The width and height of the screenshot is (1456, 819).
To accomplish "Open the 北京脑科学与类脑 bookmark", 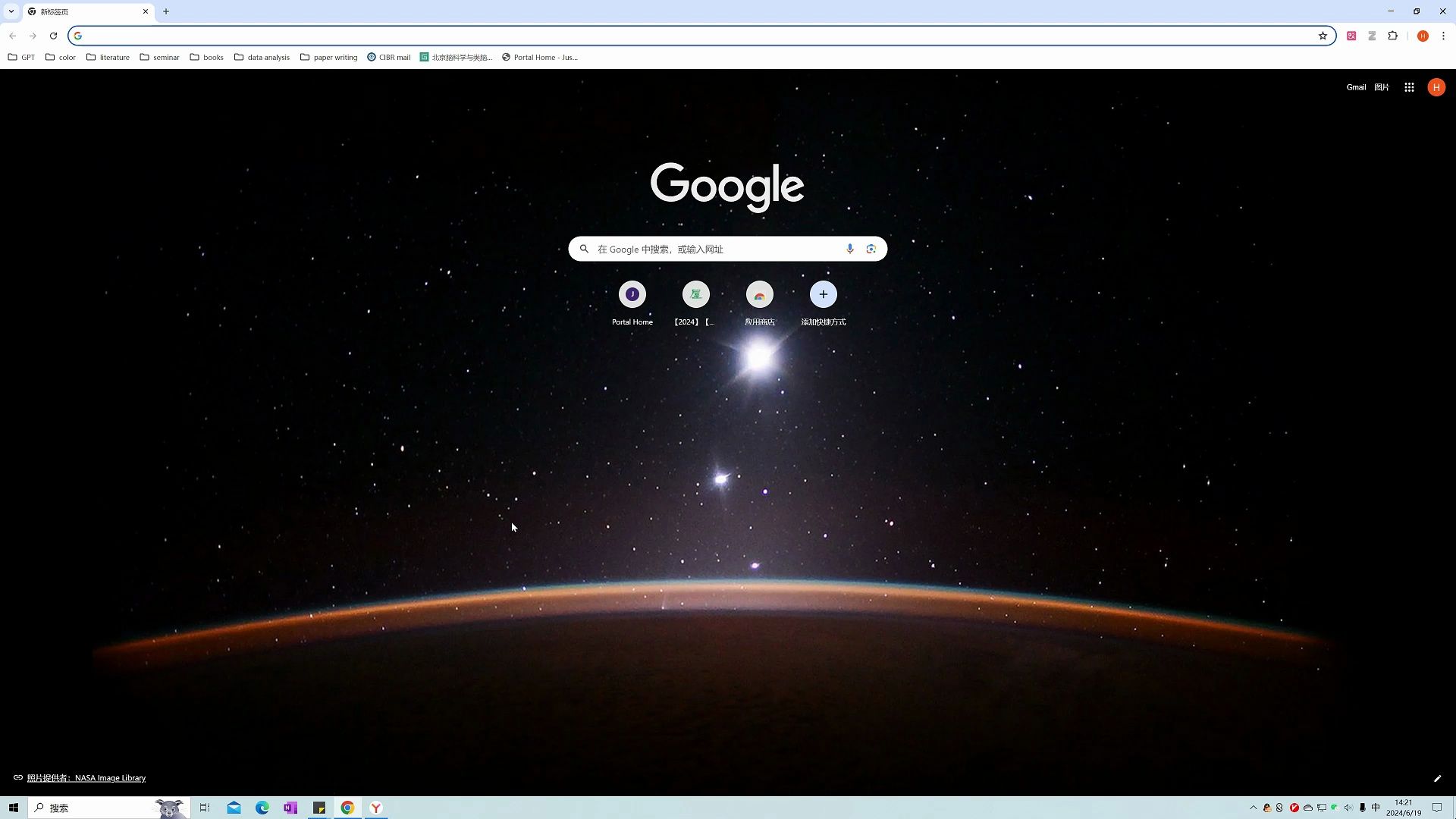I will coord(456,57).
